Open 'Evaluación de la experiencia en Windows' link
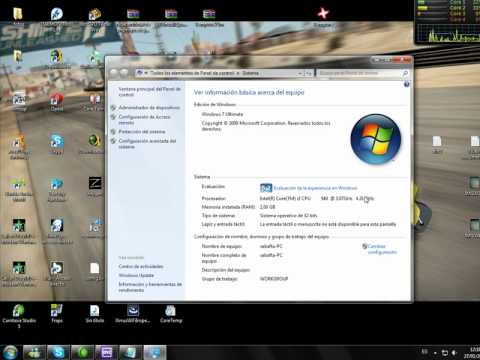 pos(315,188)
